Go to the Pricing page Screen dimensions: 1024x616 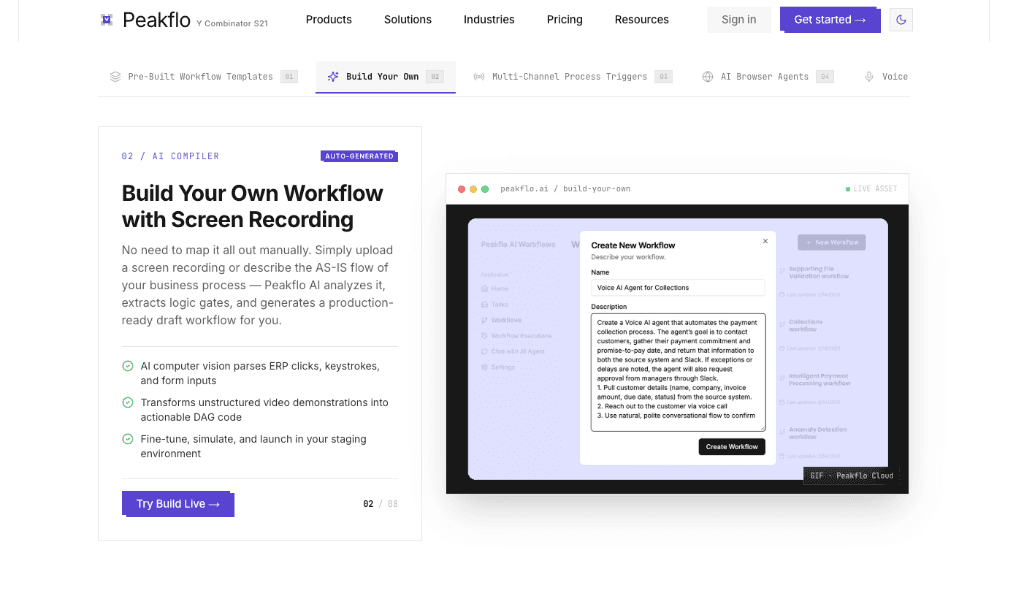[x=564, y=20]
